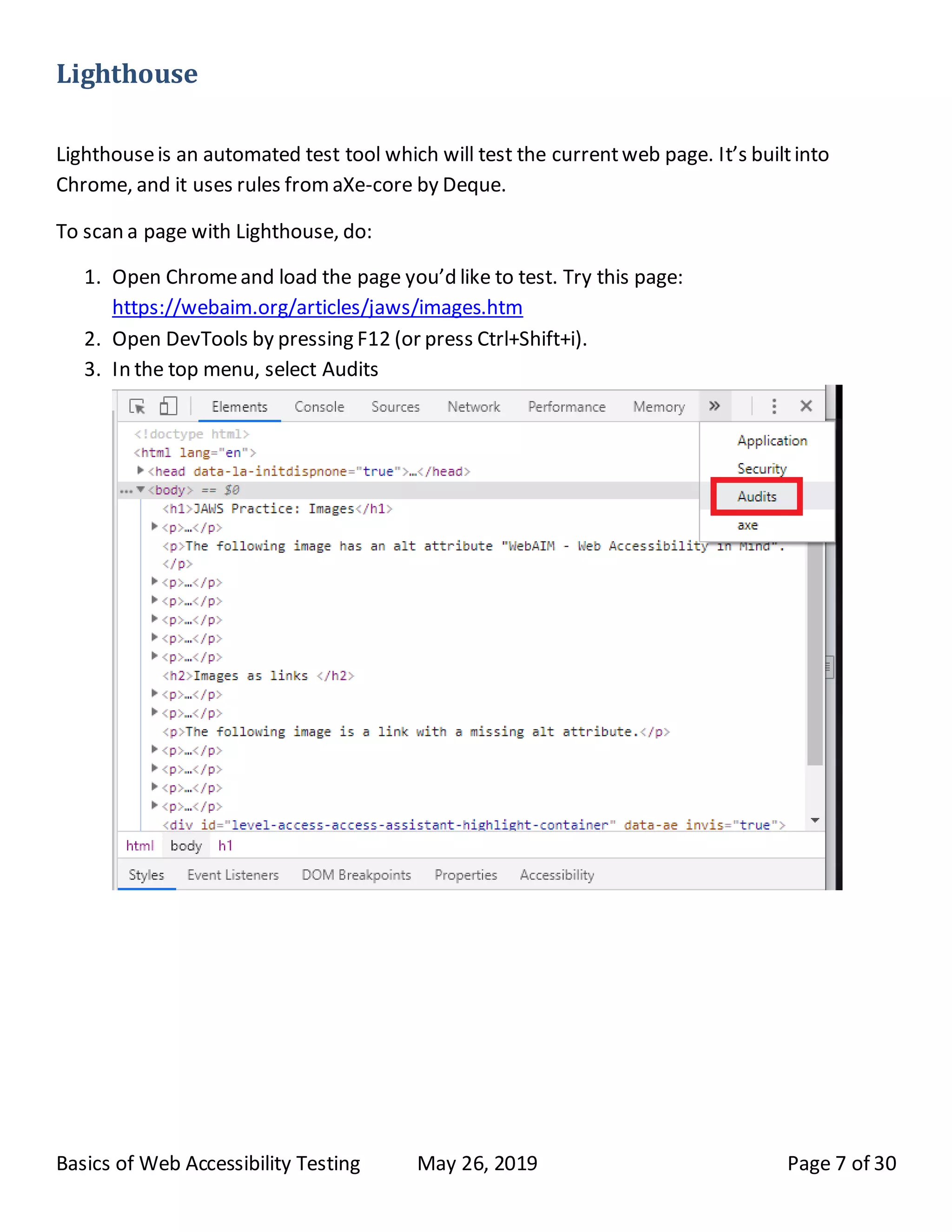
Task: Click the Elements panel vertical scrollbar thumb
Action: (815, 655)
